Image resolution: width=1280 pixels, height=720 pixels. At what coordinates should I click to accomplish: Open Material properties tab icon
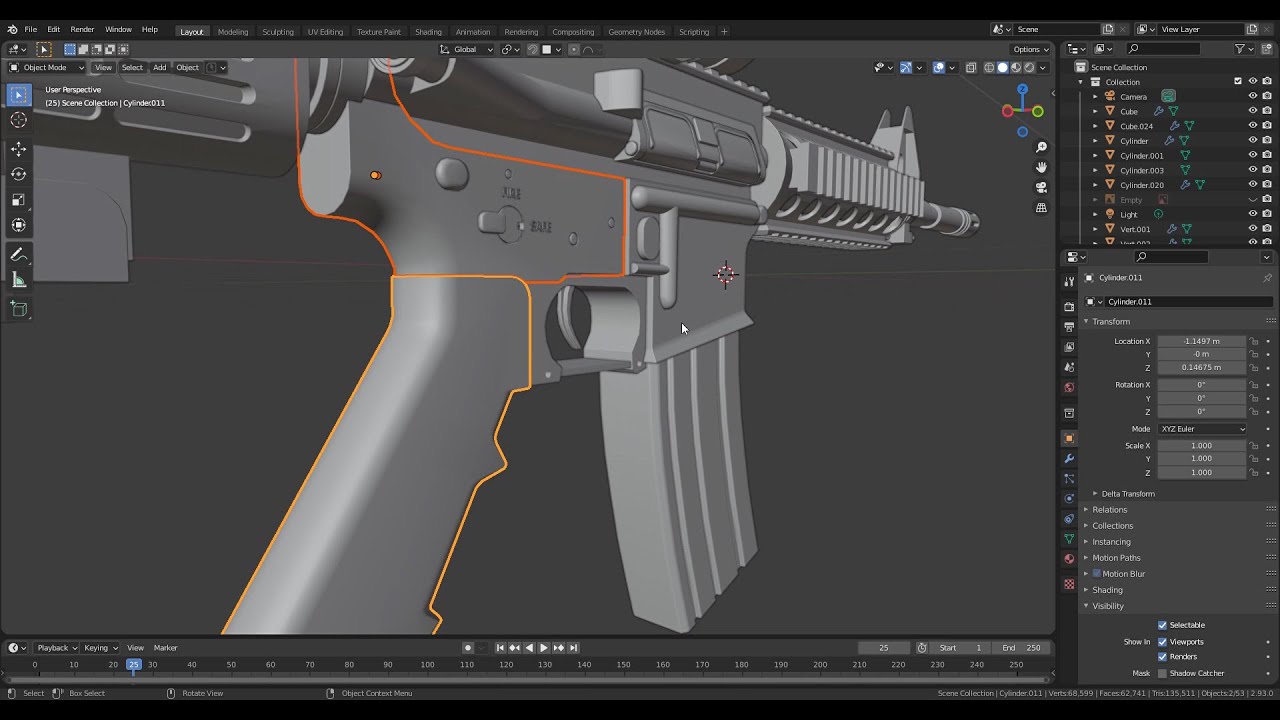1069,558
